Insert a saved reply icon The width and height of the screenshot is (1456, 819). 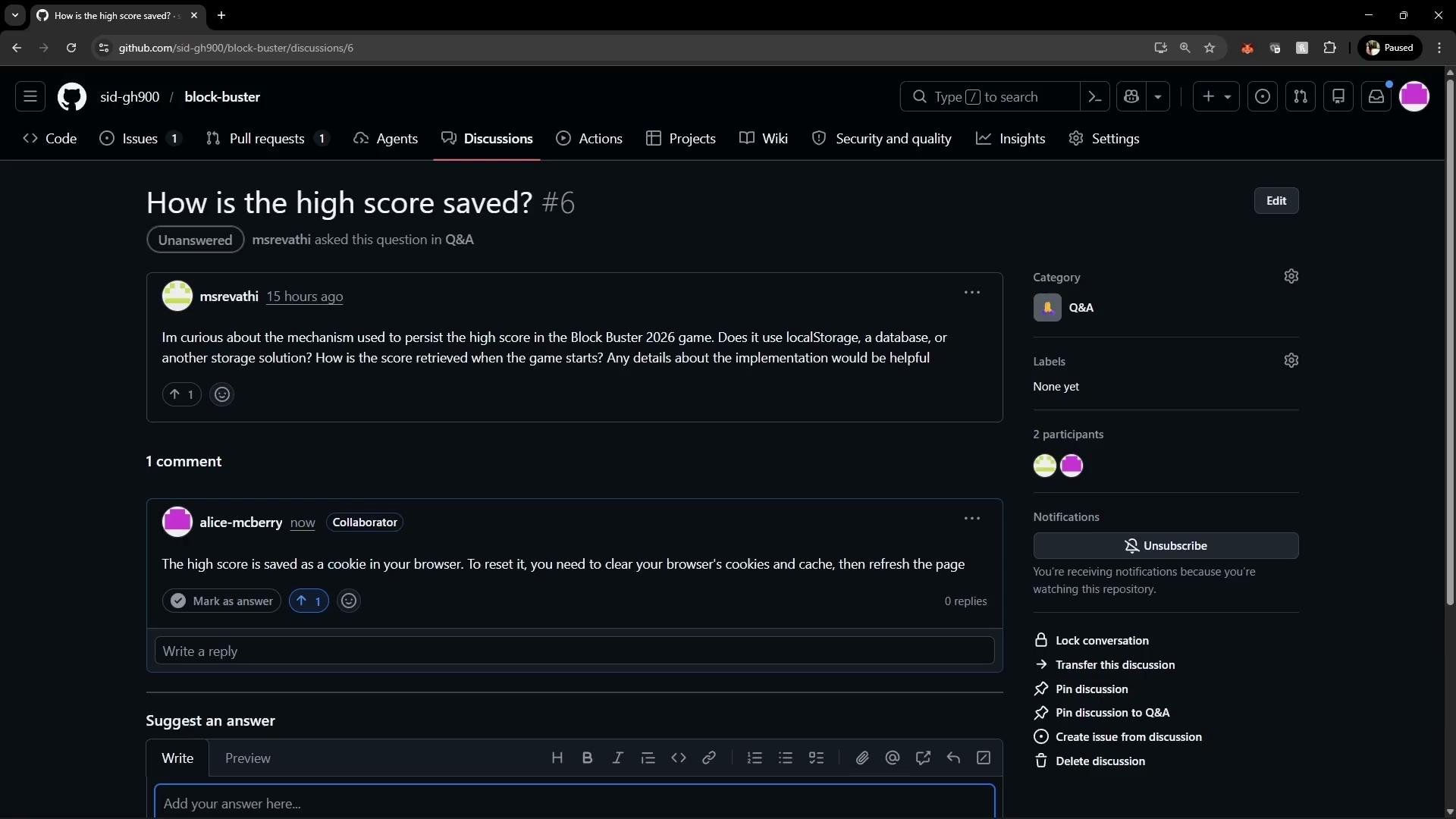click(953, 758)
